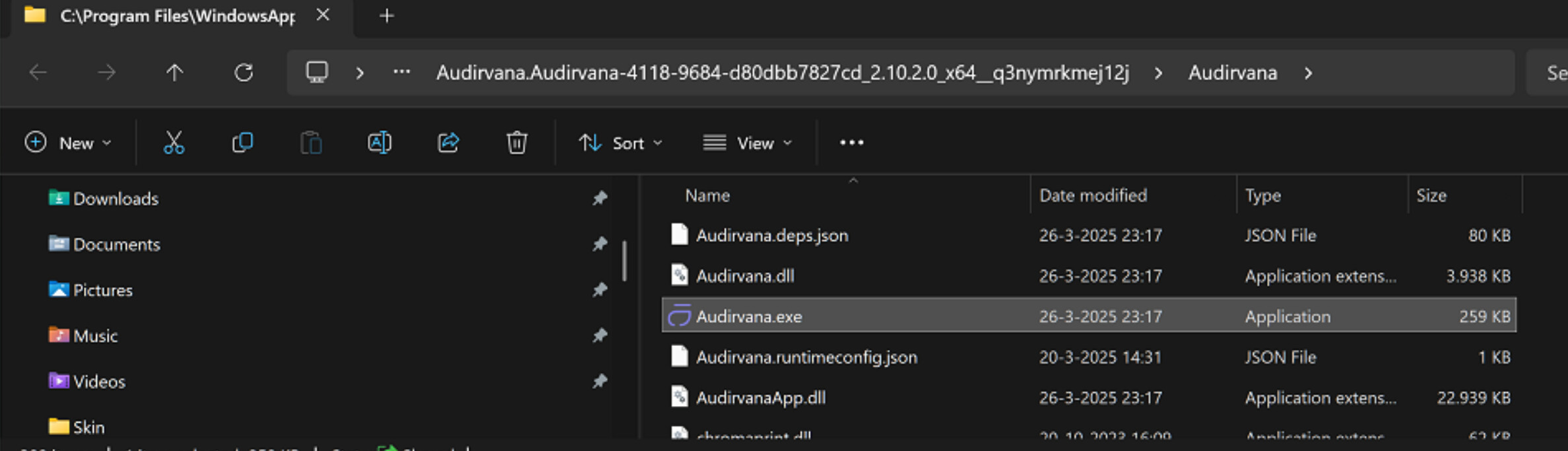The width and height of the screenshot is (1568, 451).
Task: Add a new File Explorer tab
Action: point(387,16)
